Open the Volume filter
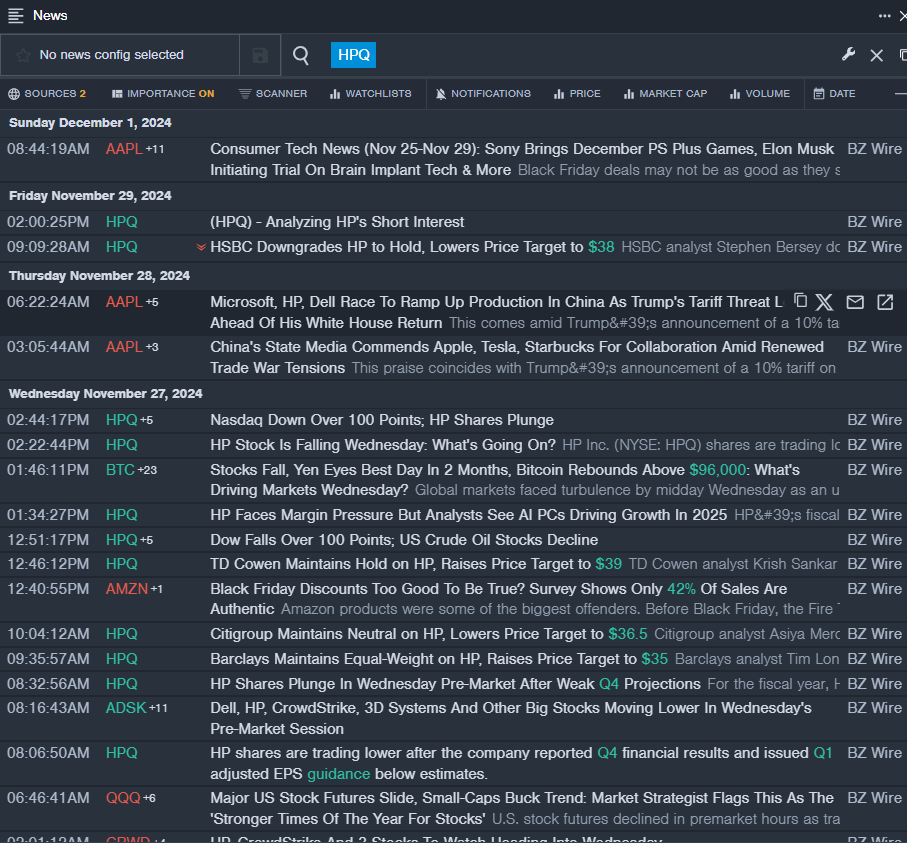 click(x=760, y=94)
